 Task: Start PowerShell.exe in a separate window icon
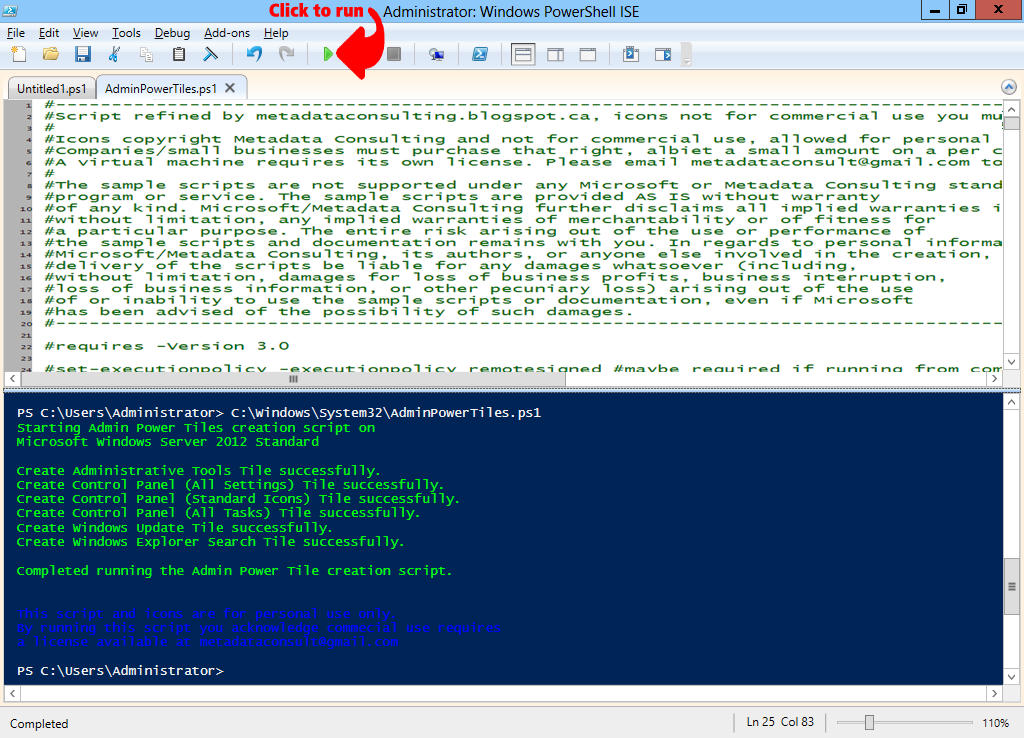click(x=480, y=54)
